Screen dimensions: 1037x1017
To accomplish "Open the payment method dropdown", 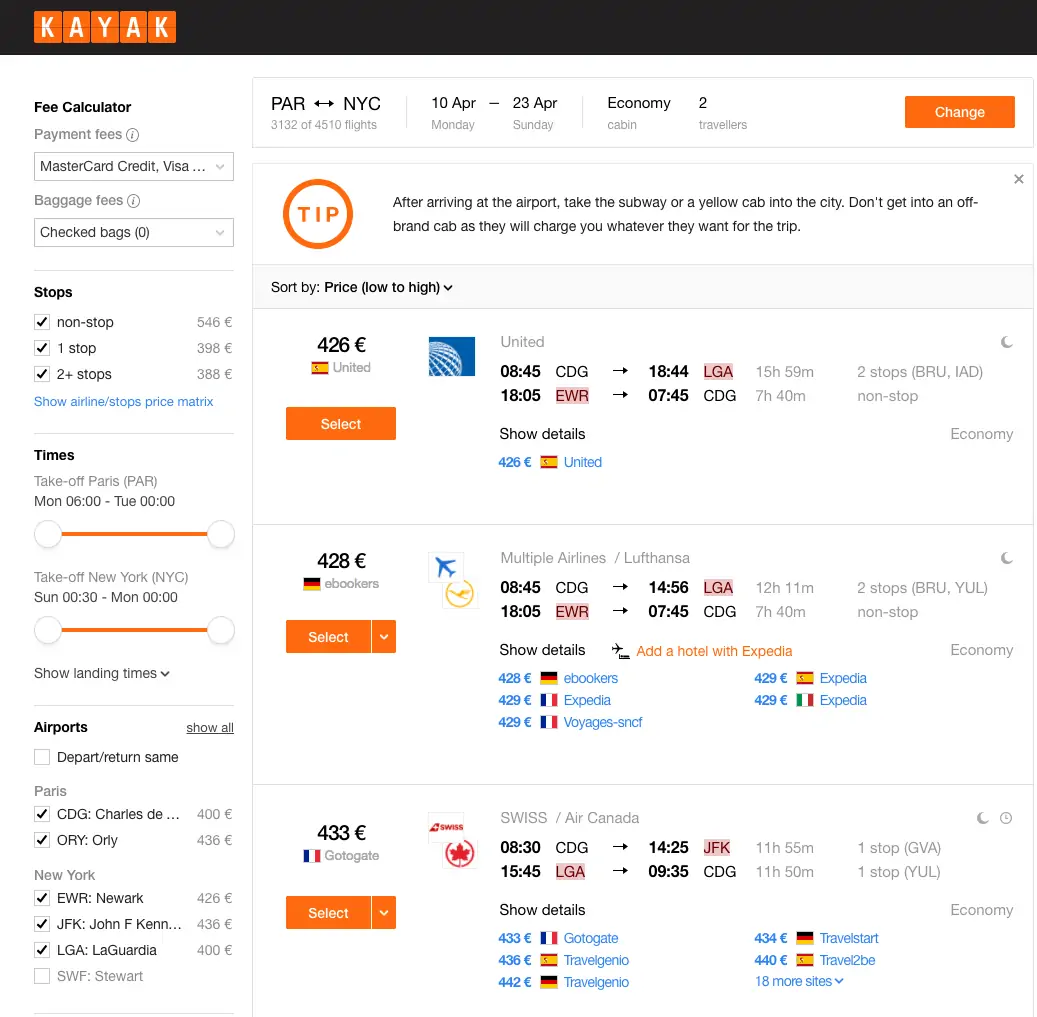I will coord(133,167).
